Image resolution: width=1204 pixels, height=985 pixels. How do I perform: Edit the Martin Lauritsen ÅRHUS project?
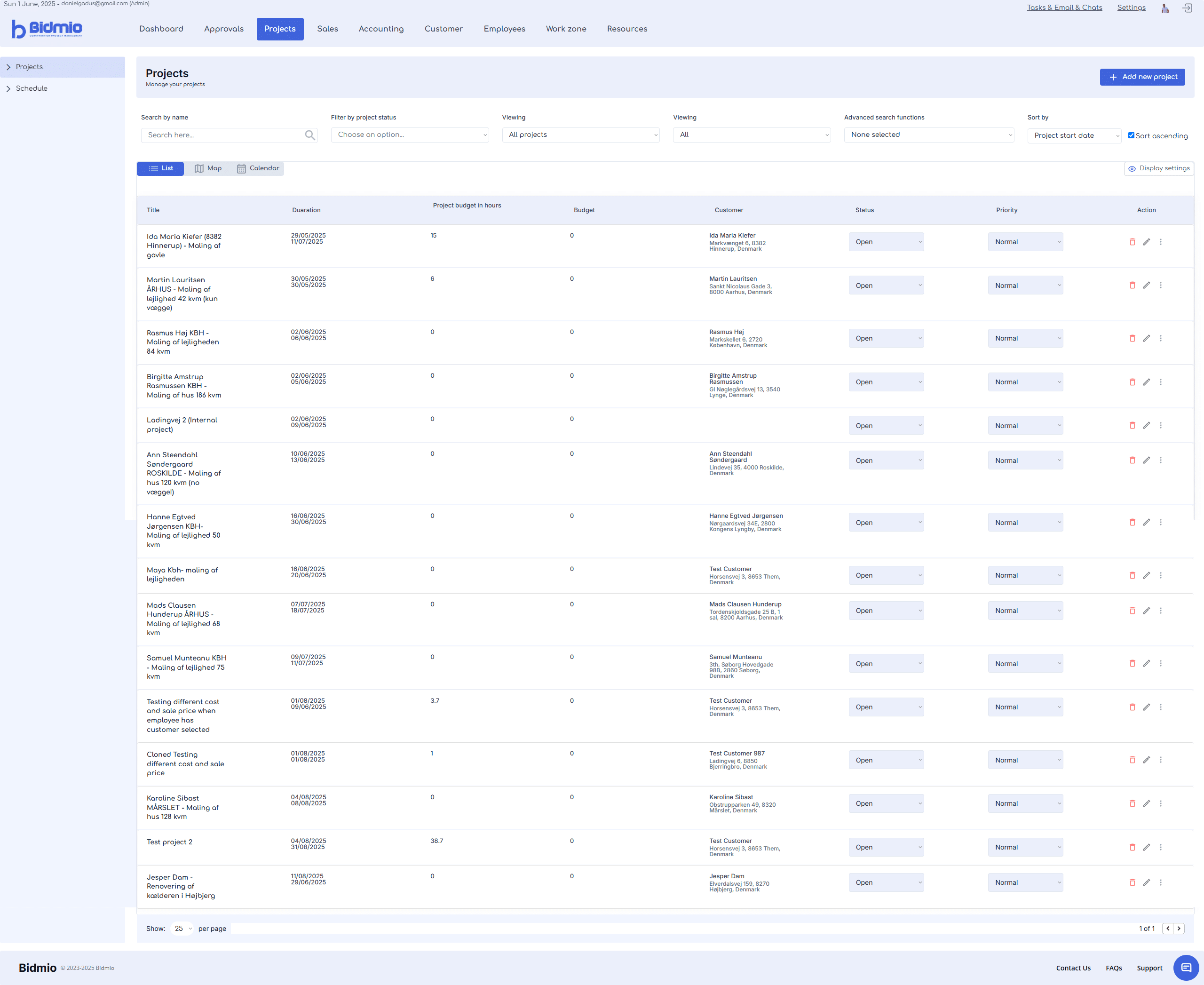(1146, 286)
